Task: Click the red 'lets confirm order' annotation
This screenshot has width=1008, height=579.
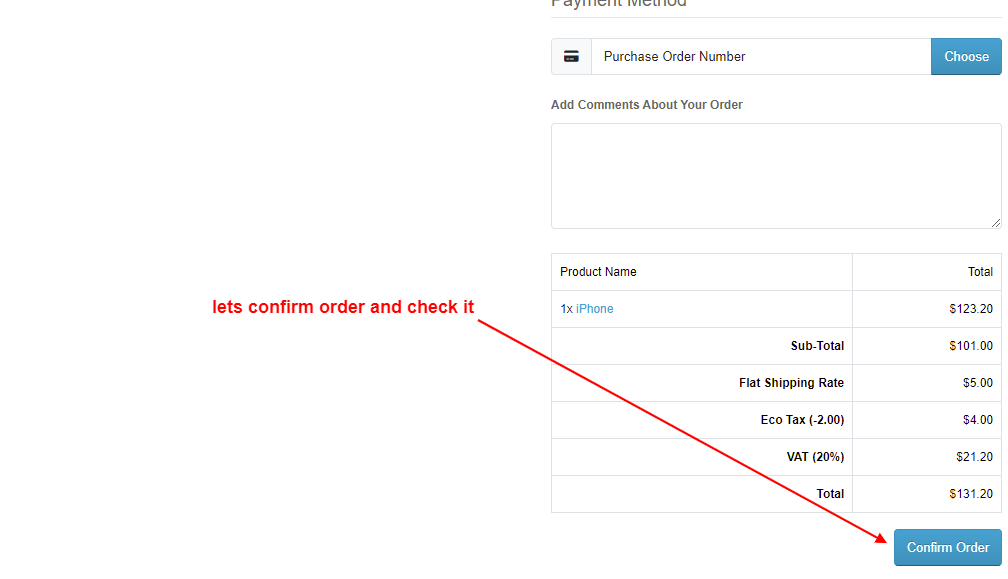Action: (343, 307)
